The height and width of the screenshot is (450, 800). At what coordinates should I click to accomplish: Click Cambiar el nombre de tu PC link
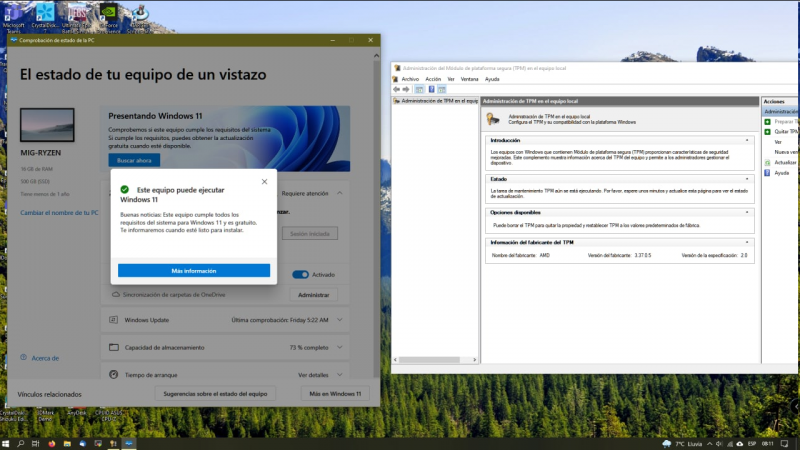point(59,213)
